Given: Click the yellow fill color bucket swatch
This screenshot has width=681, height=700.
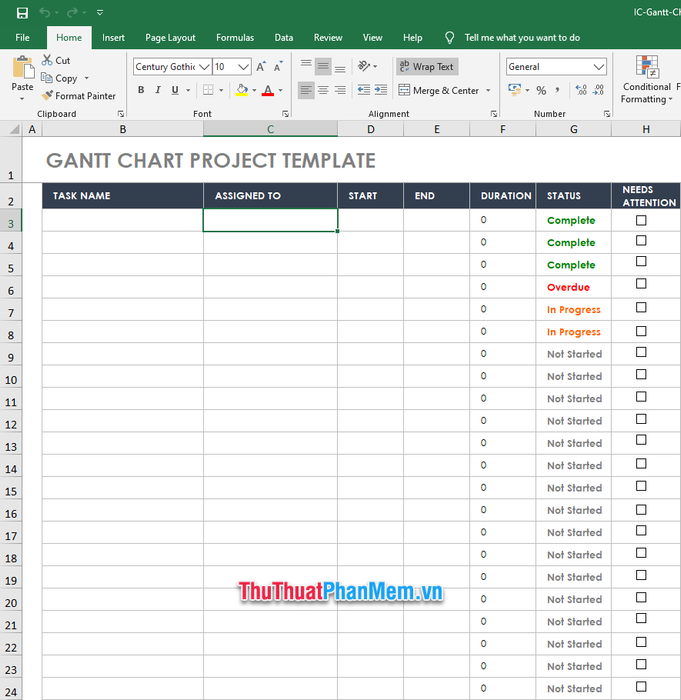Looking at the screenshot, I should 241,90.
